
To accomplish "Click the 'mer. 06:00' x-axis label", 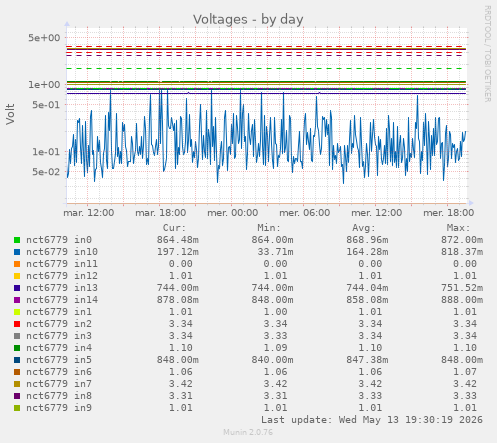I will tap(305, 213).
